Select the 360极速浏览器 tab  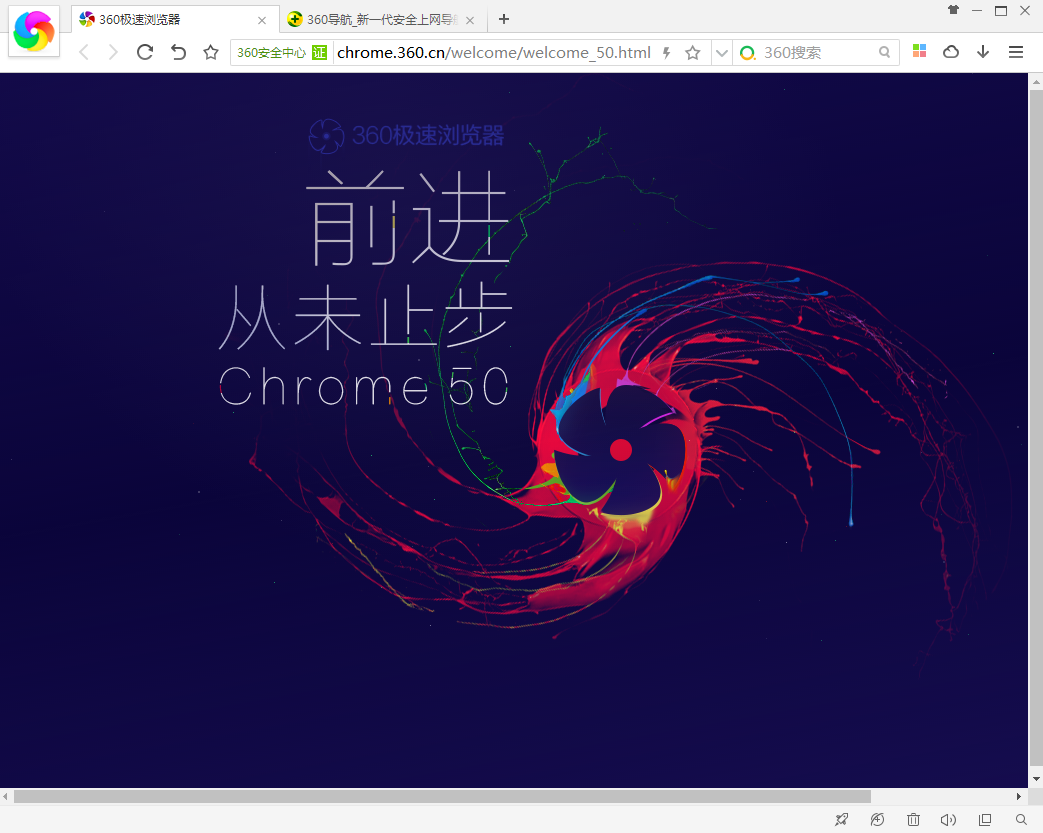(x=160, y=19)
